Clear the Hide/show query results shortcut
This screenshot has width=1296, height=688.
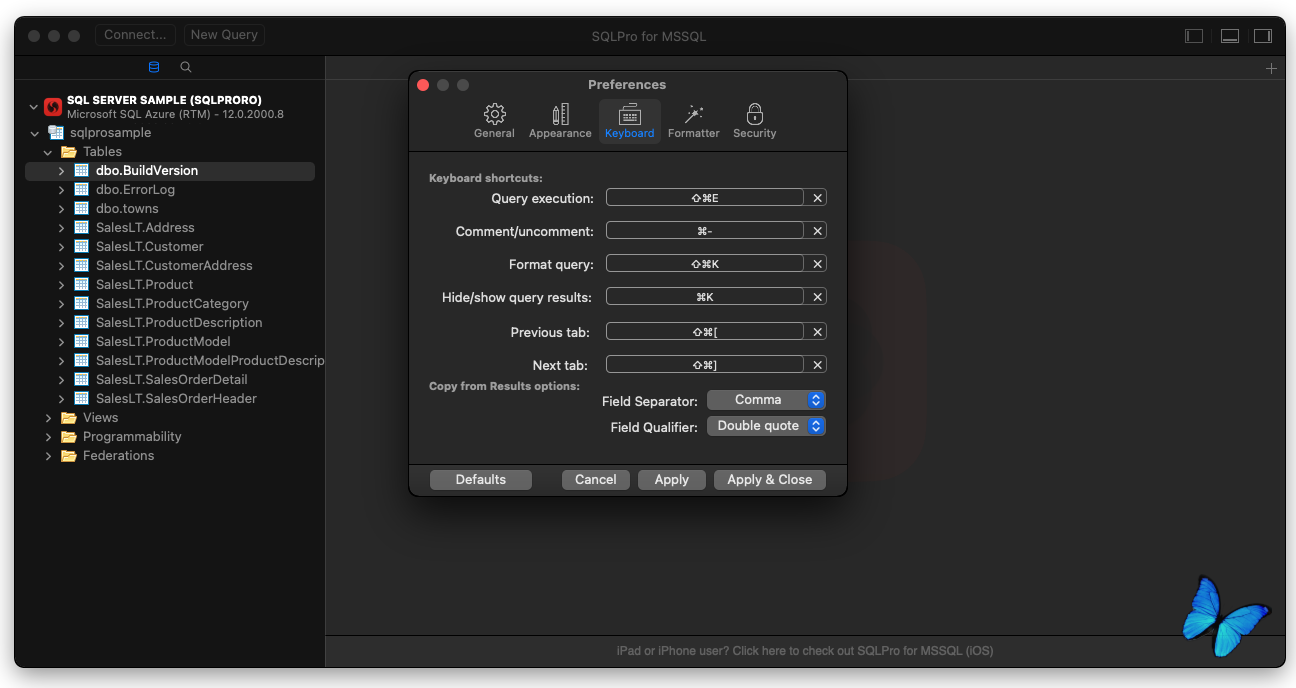click(x=817, y=297)
